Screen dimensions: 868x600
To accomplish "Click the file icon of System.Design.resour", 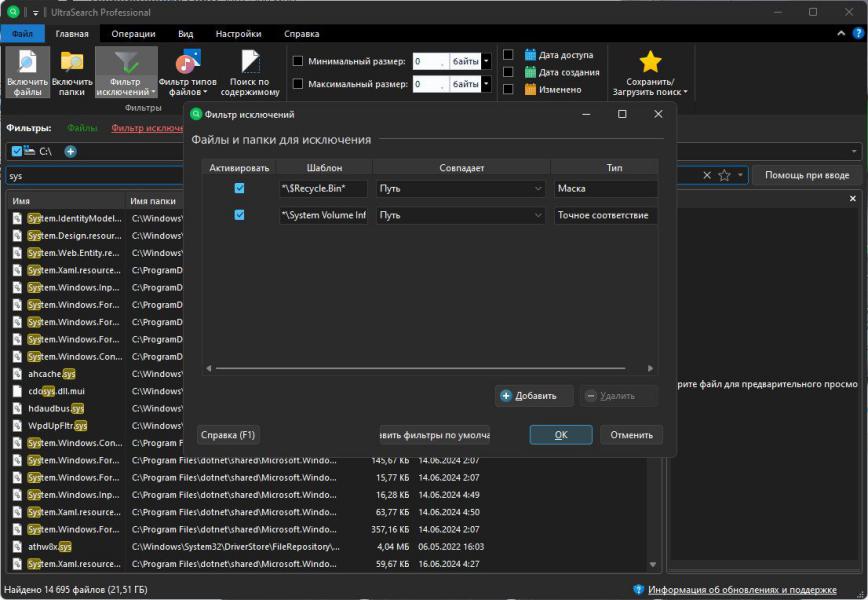I will coord(18,235).
